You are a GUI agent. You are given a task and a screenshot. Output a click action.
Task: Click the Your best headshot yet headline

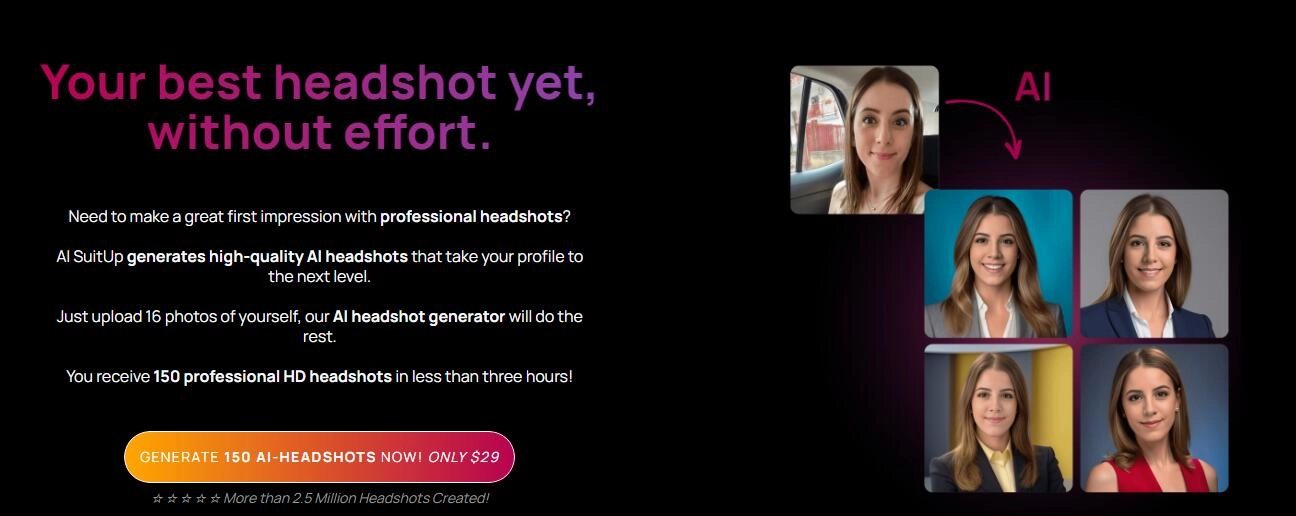click(x=319, y=82)
